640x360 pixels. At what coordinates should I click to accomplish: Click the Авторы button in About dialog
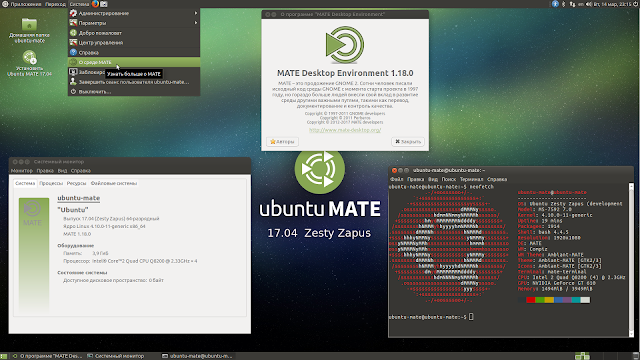(282, 142)
